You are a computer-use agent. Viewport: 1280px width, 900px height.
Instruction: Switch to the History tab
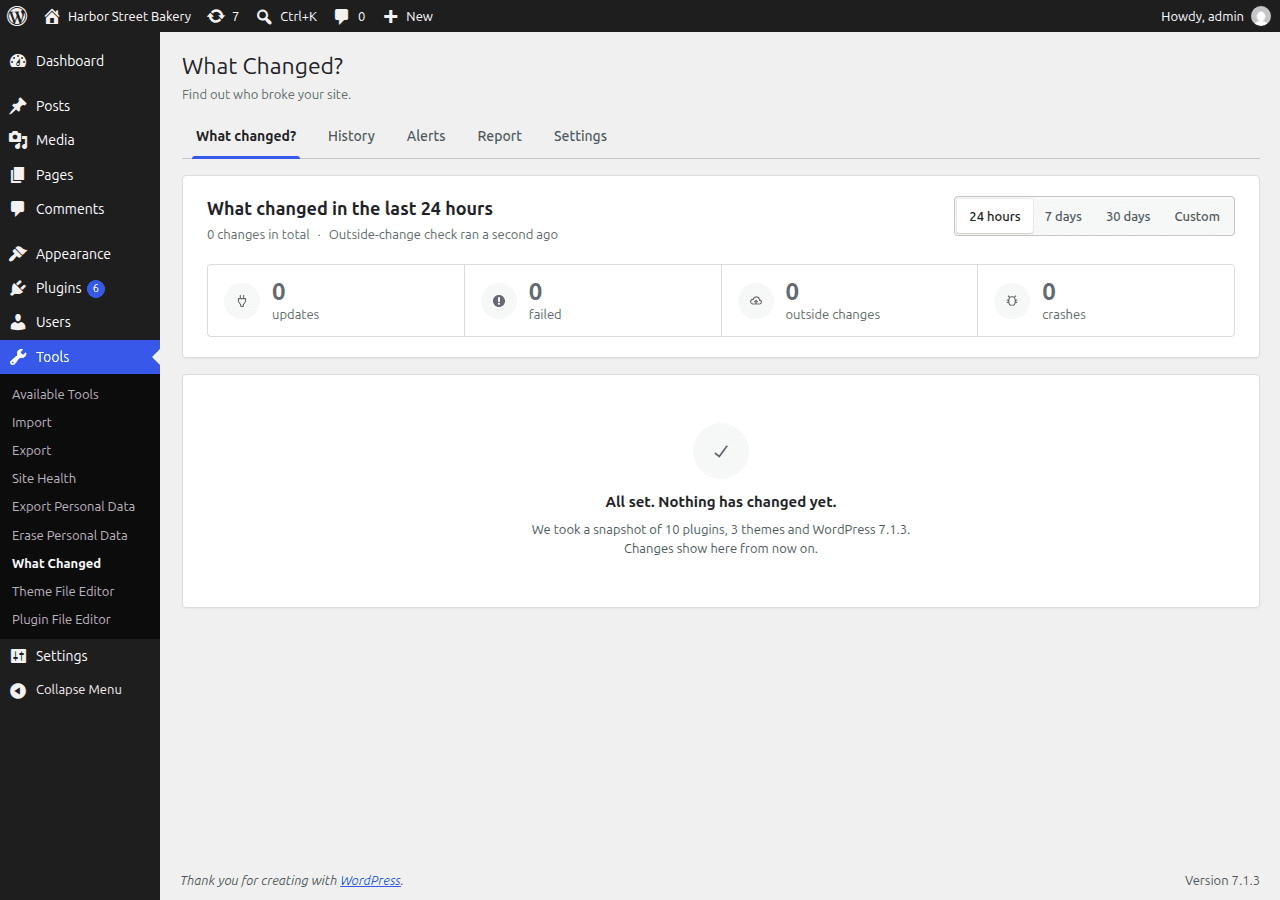[x=351, y=136]
